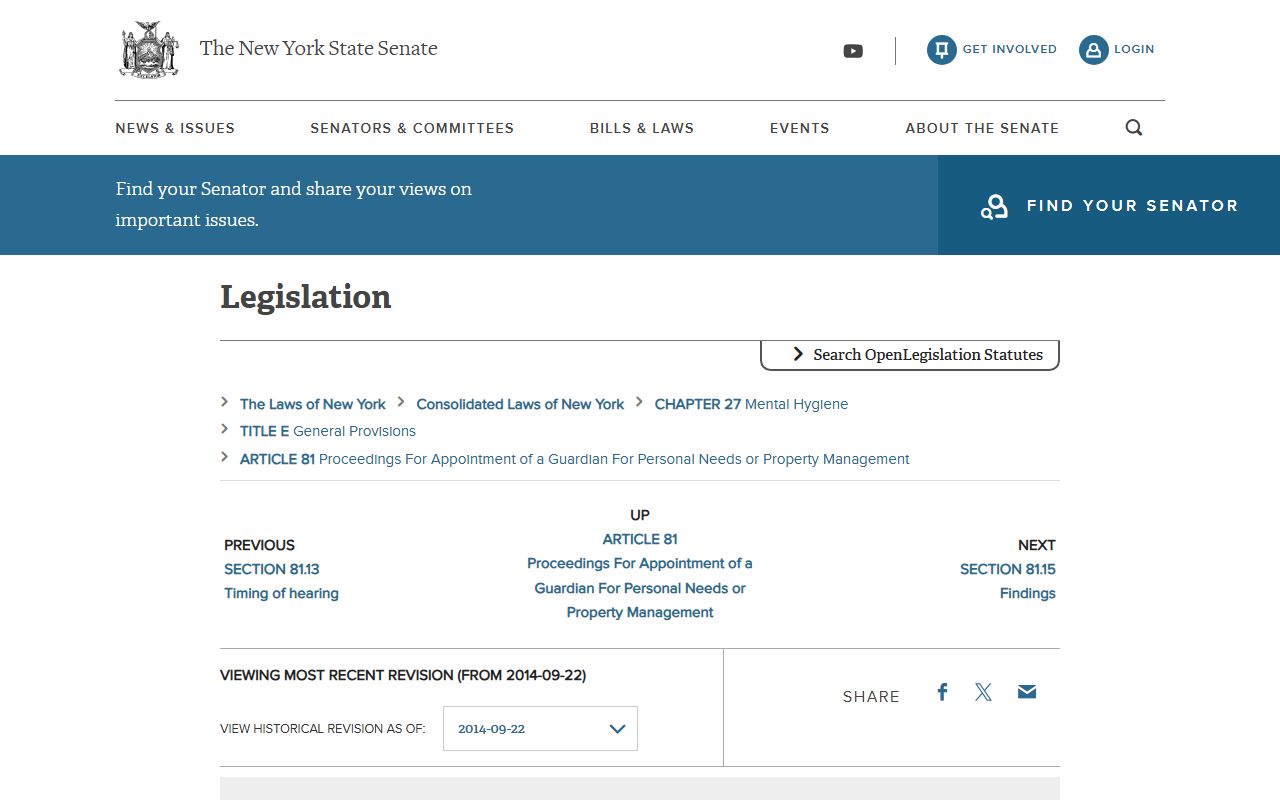Image resolution: width=1280 pixels, height=800 pixels.
Task: Share this law by email
Action: [1027, 692]
